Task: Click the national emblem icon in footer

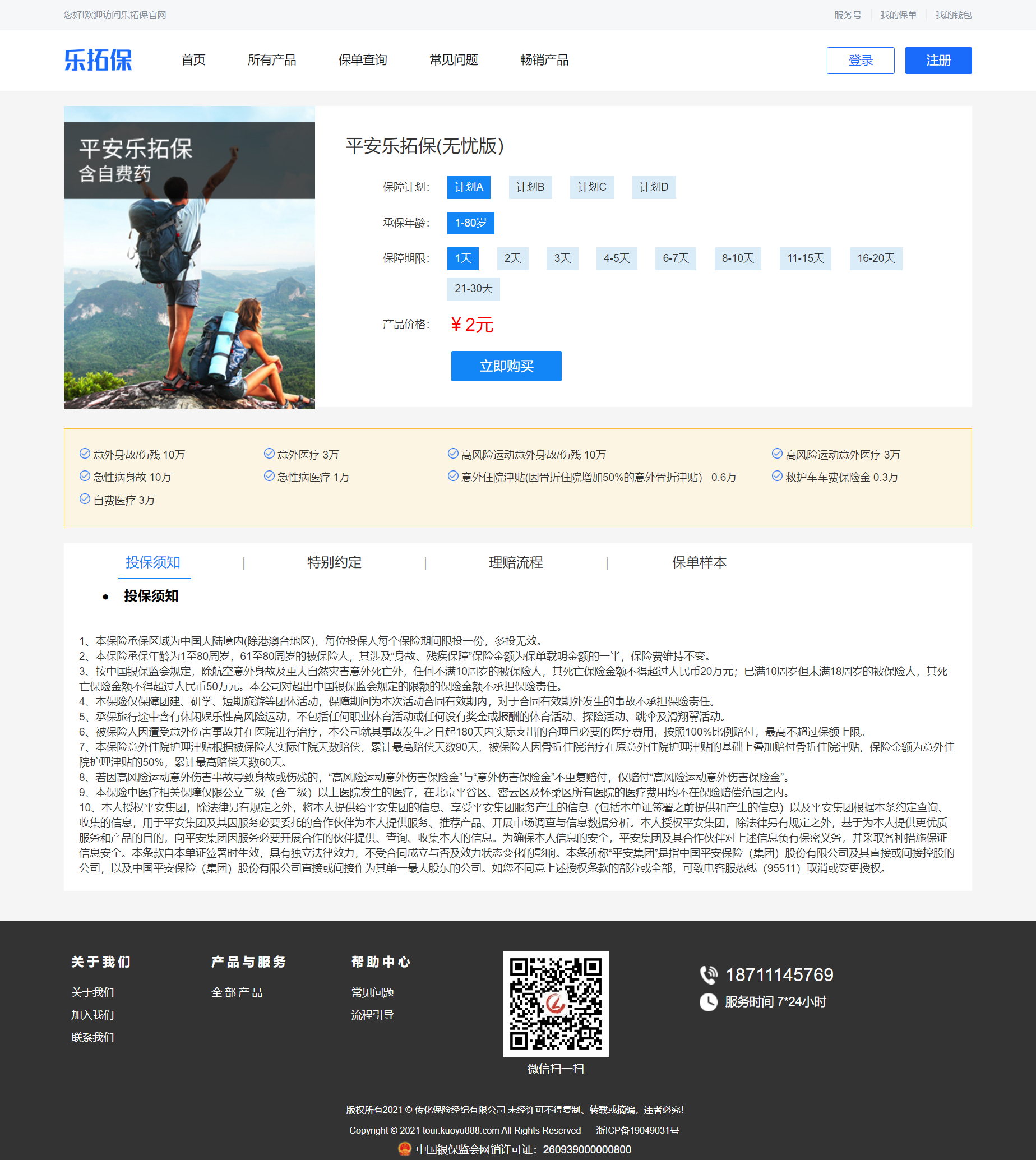Action: point(404,1149)
